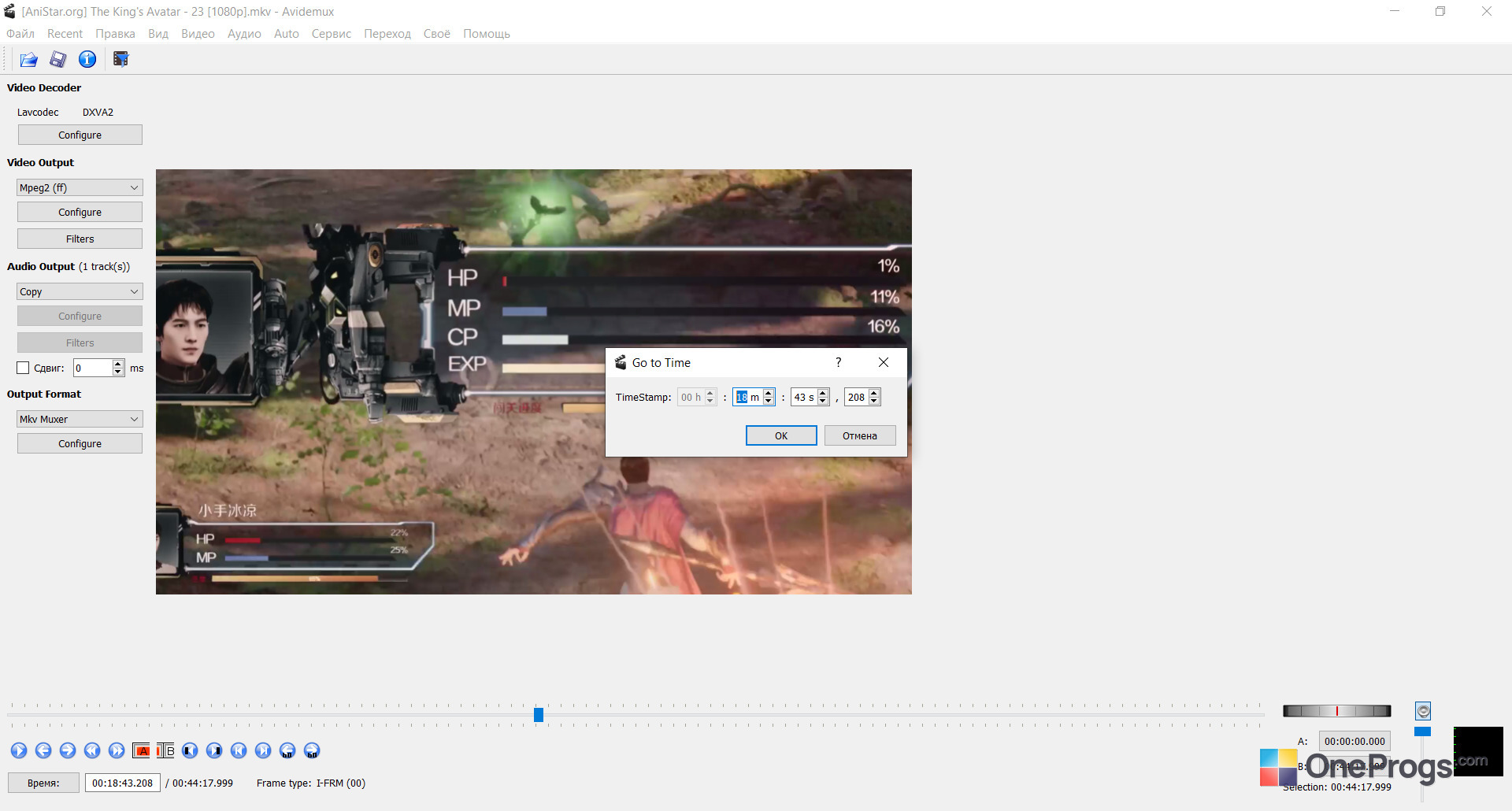
Task: Close the Go to Time dialog
Action: [x=884, y=362]
